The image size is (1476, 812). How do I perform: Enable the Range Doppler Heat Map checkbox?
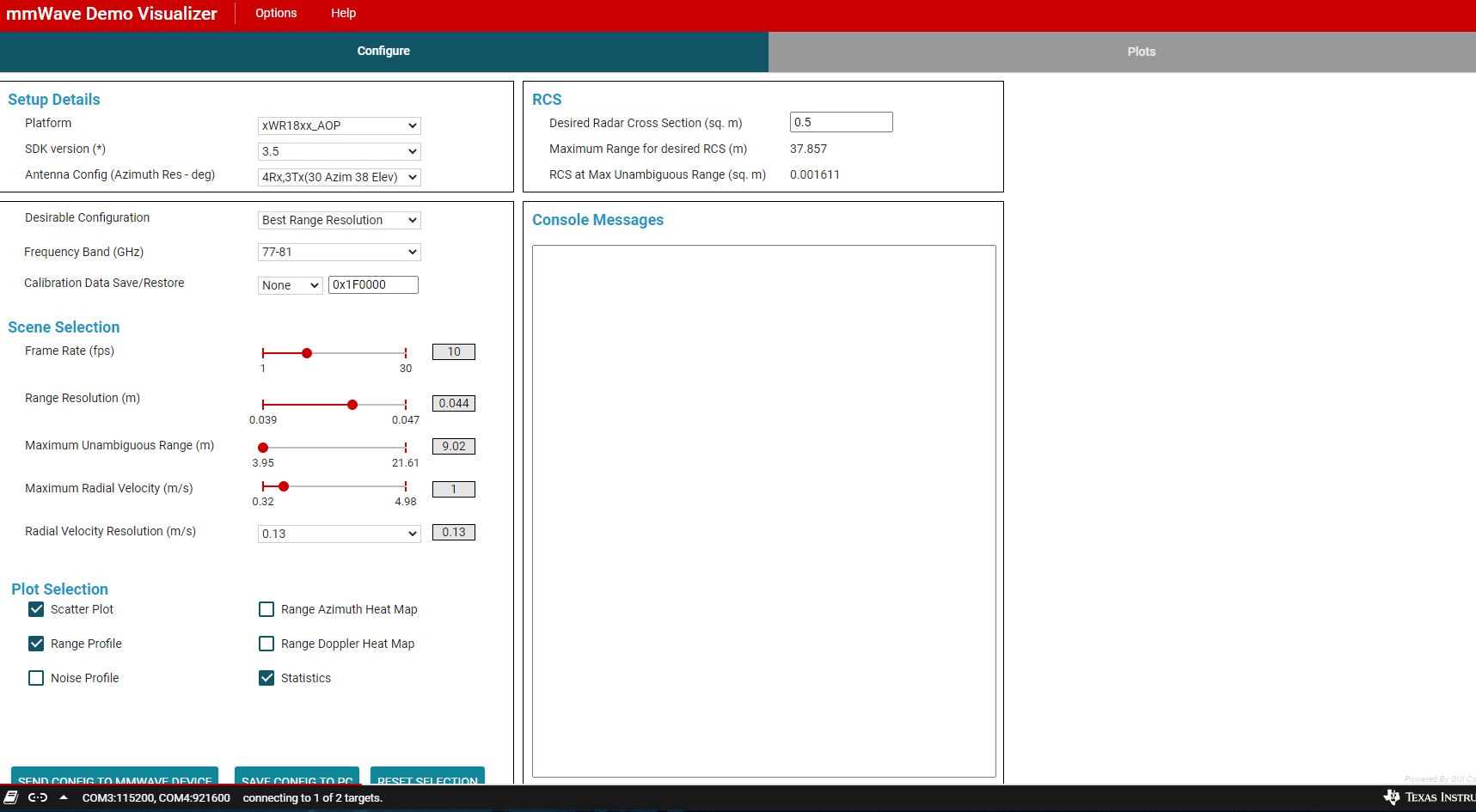point(266,644)
